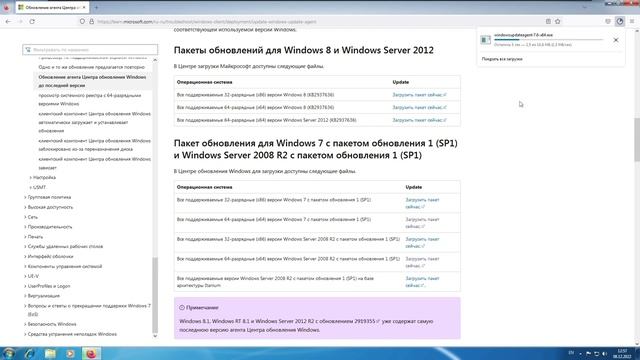
Task: Download package for 64-bit Server 2008 R2 SP1
Action: pyautogui.click(x=422, y=262)
